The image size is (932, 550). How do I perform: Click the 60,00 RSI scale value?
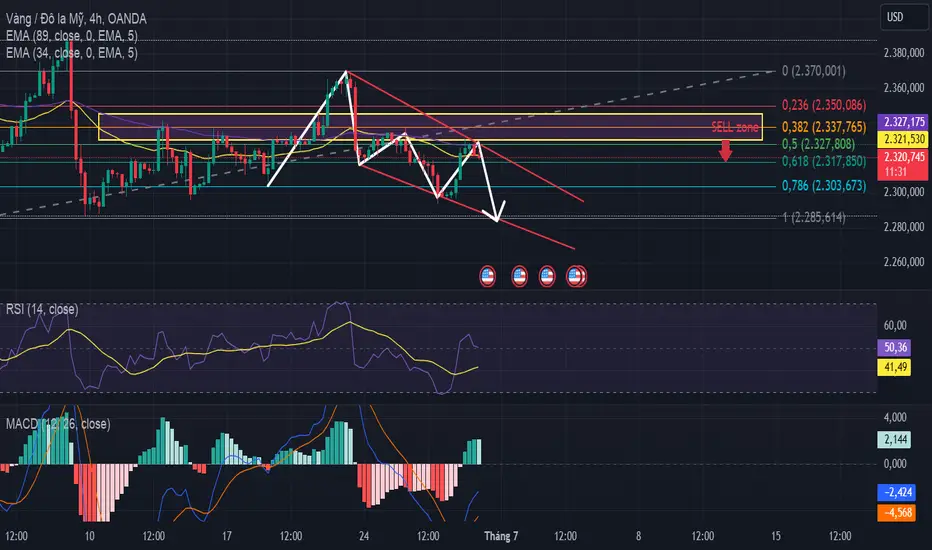(895, 325)
